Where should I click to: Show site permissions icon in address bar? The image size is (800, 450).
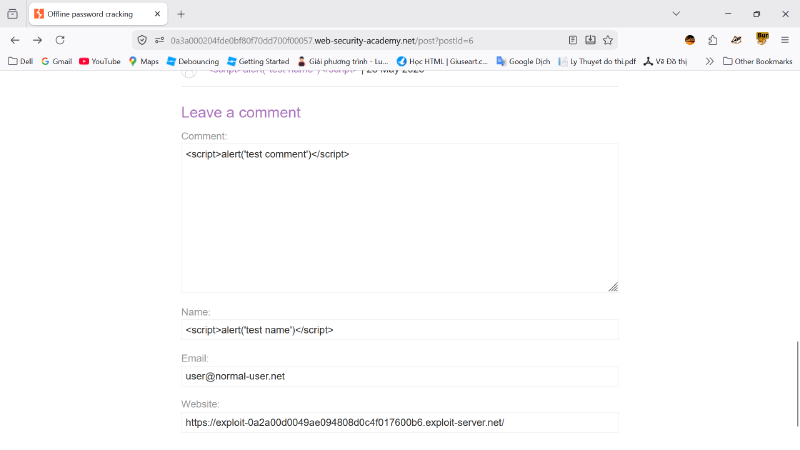[160, 40]
